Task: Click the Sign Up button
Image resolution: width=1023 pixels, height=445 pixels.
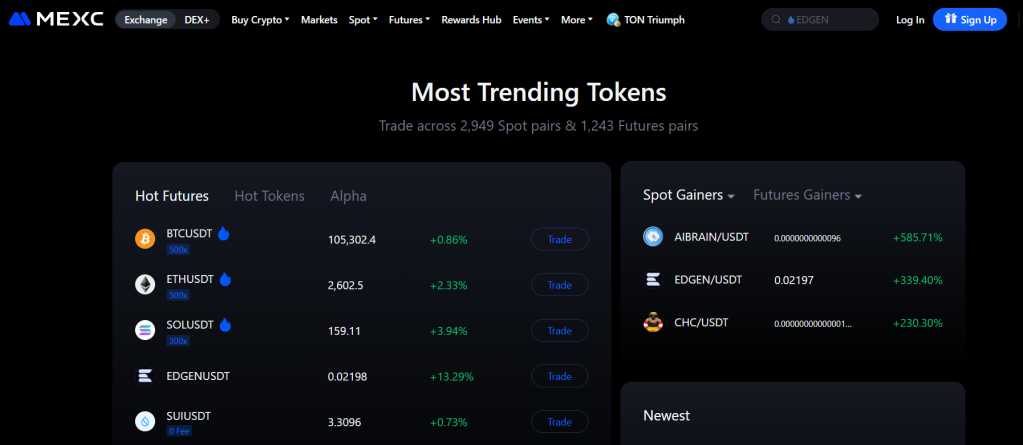Action: 969,19
